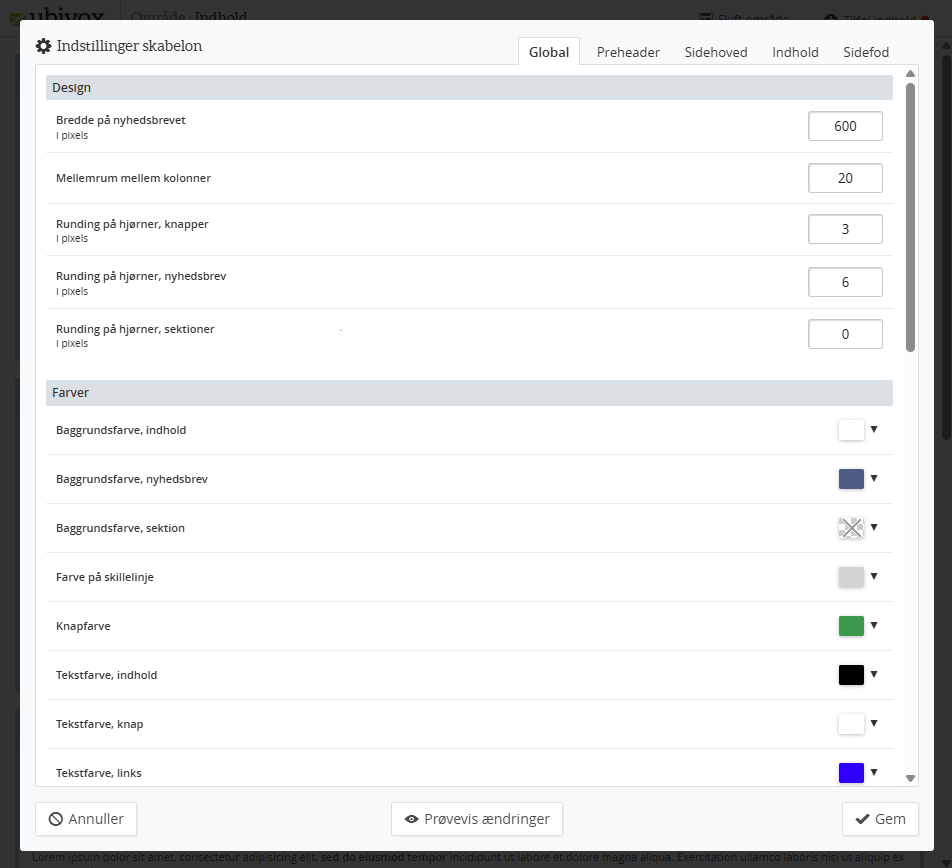Click the black Tekstfarve, indhold swatch
The width and height of the screenshot is (952, 868).
click(851, 675)
